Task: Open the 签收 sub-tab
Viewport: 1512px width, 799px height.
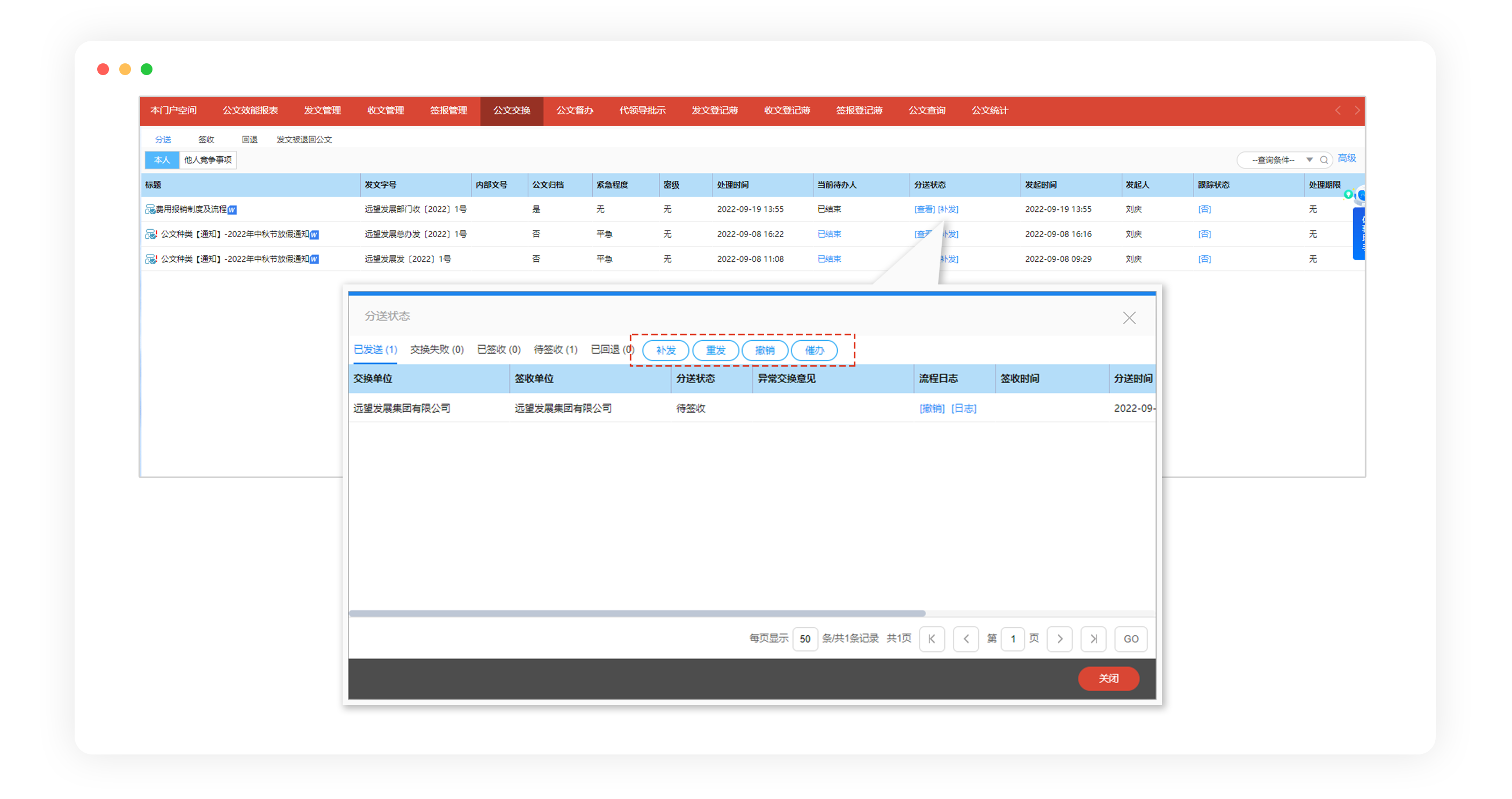Action: click(x=206, y=140)
